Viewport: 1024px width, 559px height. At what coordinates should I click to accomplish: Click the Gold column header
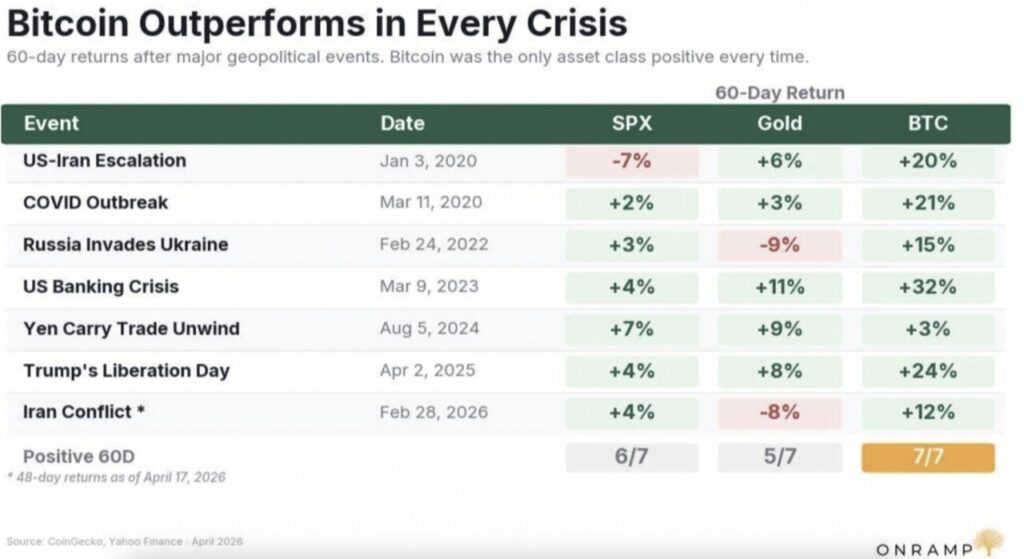coord(779,124)
